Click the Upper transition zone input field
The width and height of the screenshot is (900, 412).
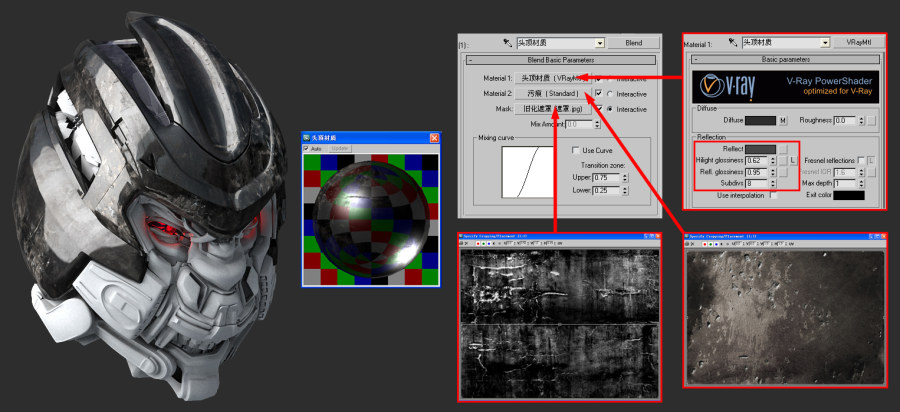tap(606, 177)
